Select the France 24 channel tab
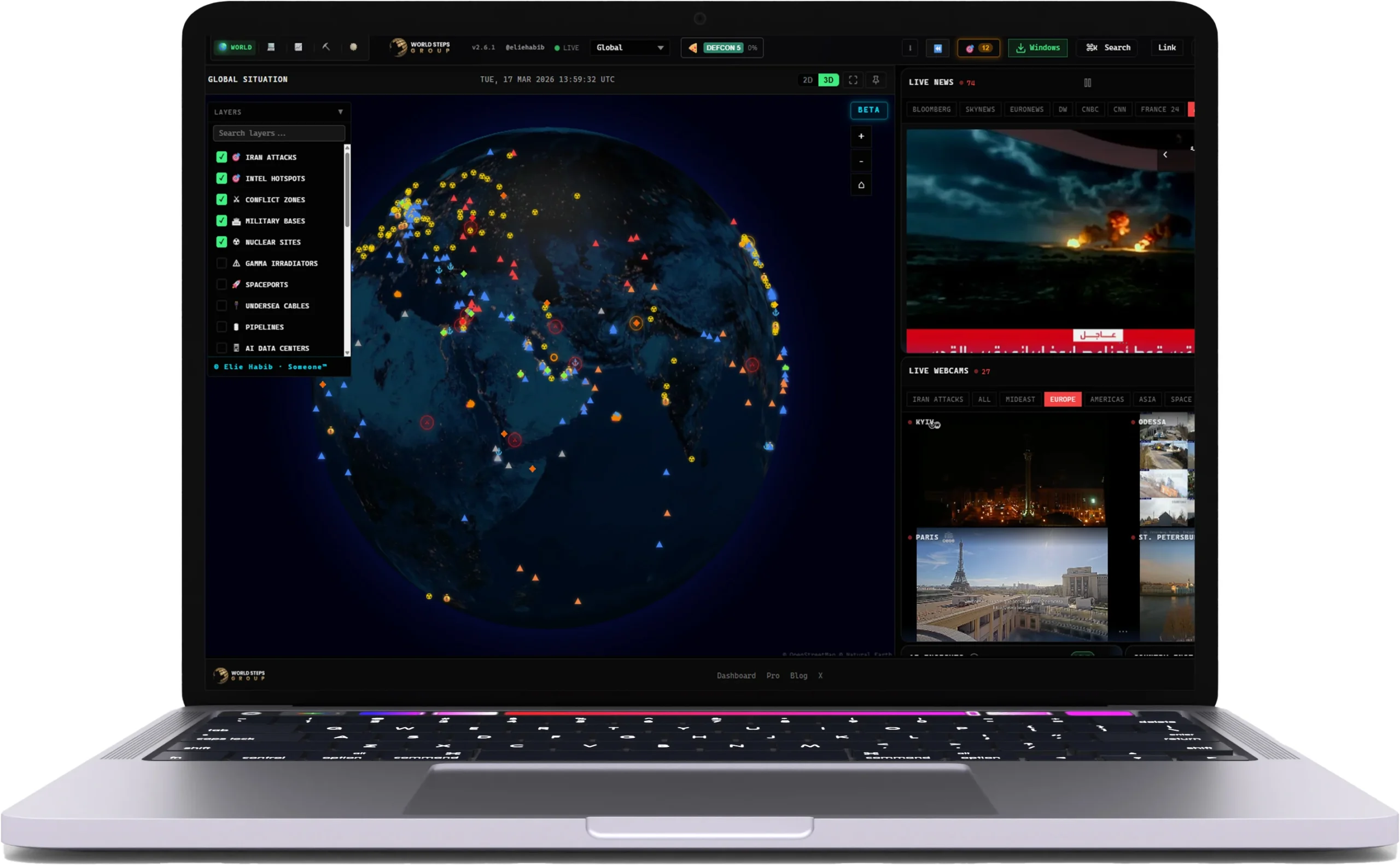Screen dimensions: 1400x865 point(1159,109)
